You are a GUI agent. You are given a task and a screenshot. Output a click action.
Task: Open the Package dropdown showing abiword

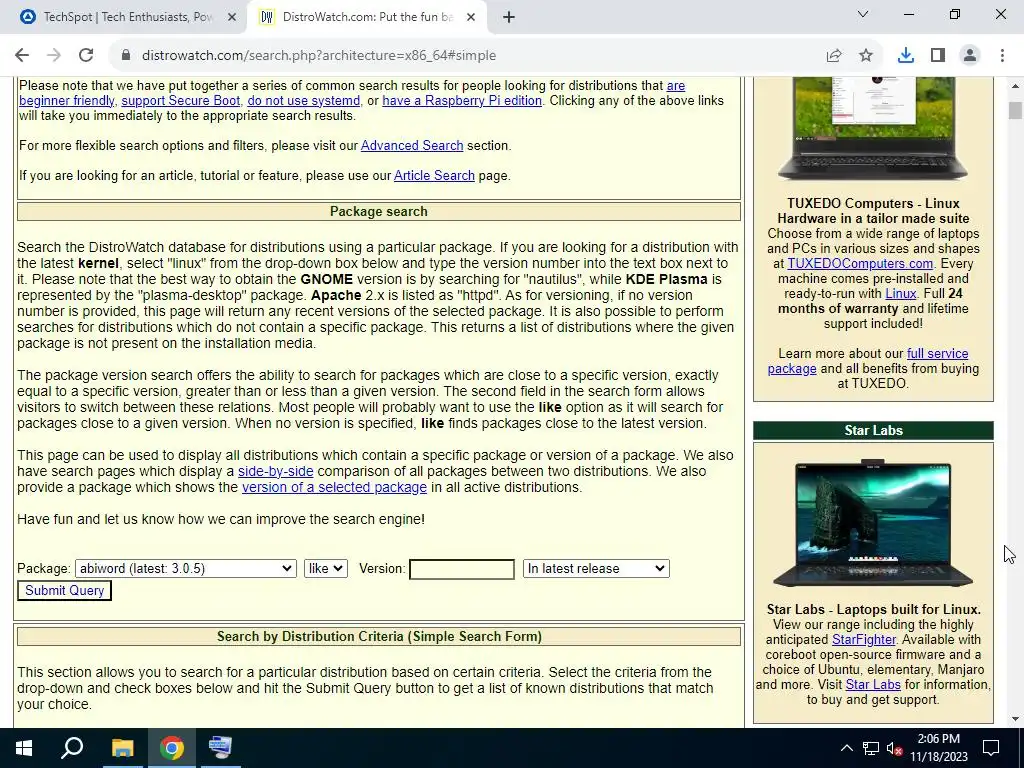186,568
